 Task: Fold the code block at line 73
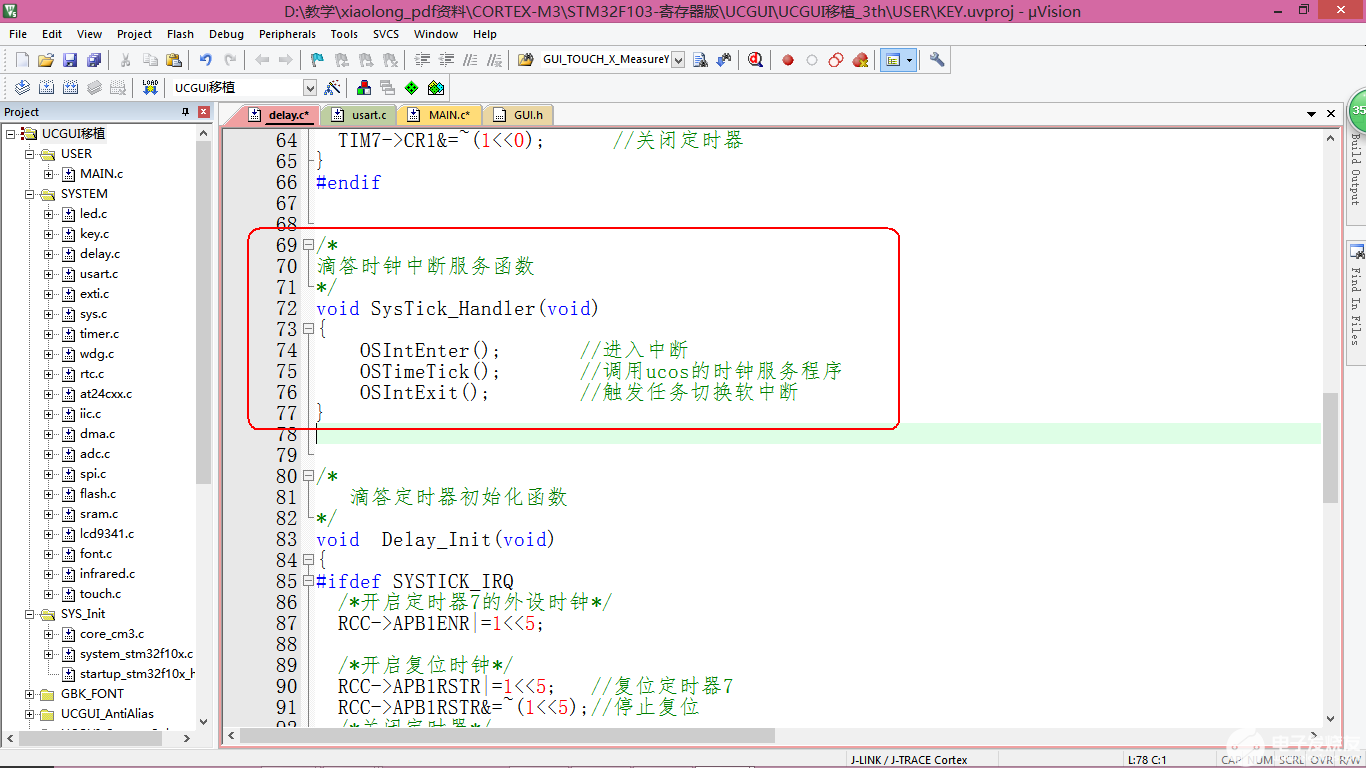click(x=308, y=329)
